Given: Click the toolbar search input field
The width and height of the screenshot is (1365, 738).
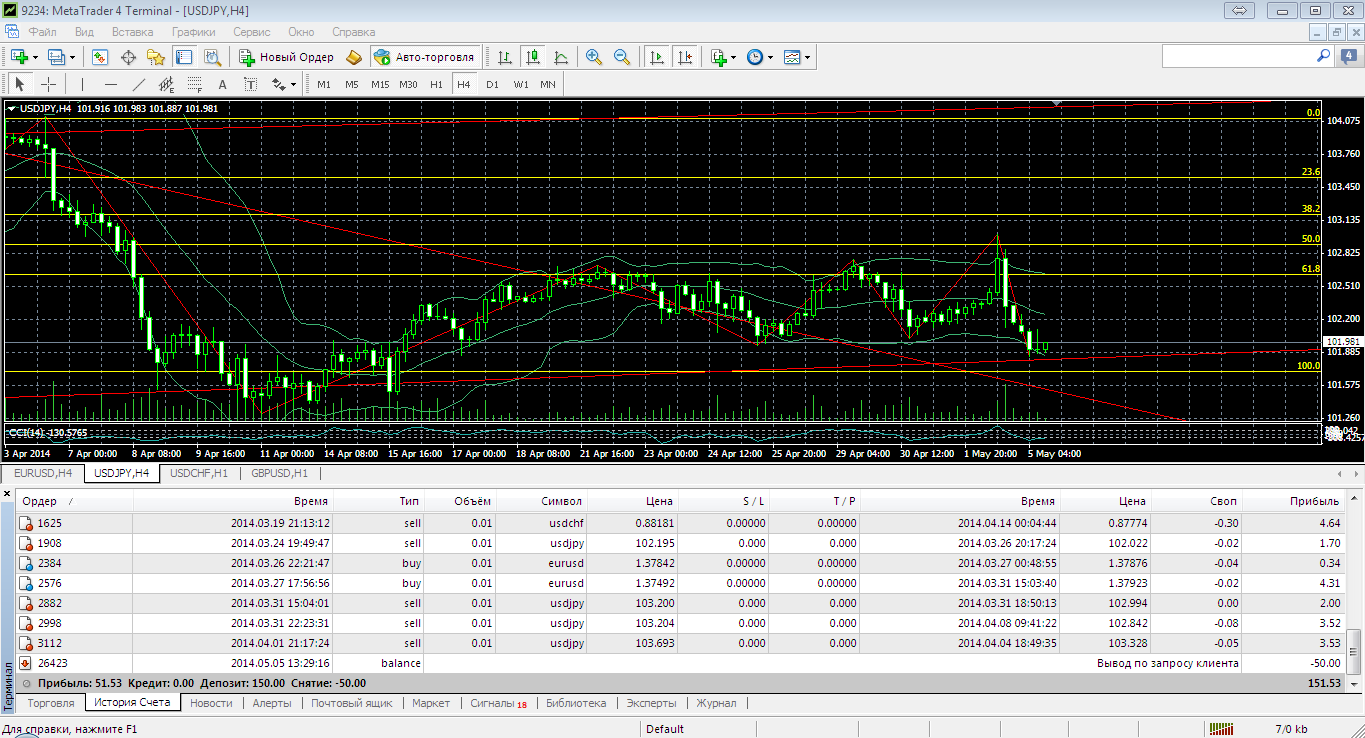Looking at the screenshot, I should [x=1240, y=57].
